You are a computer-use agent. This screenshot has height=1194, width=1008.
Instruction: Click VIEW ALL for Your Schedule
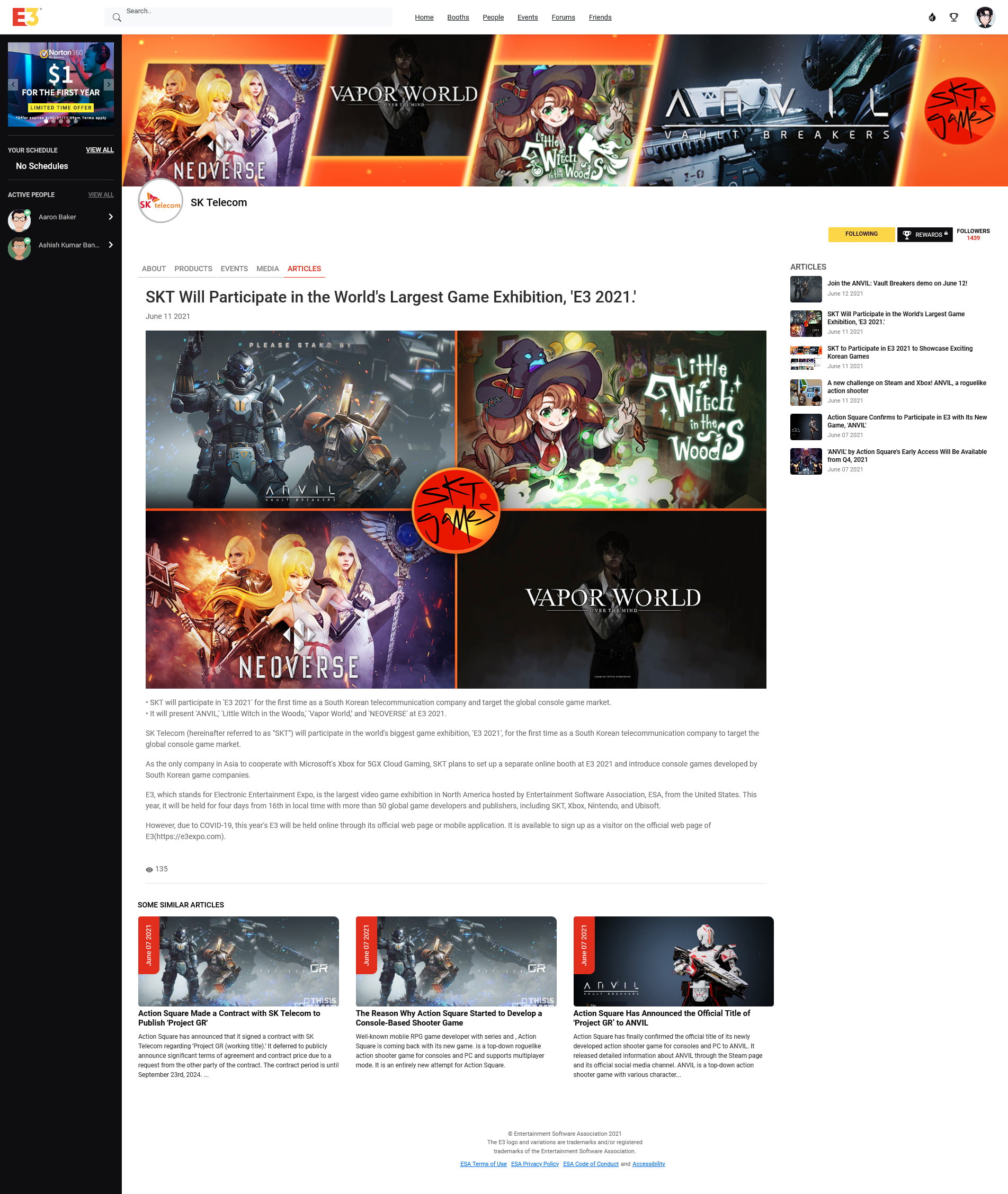coord(100,150)
